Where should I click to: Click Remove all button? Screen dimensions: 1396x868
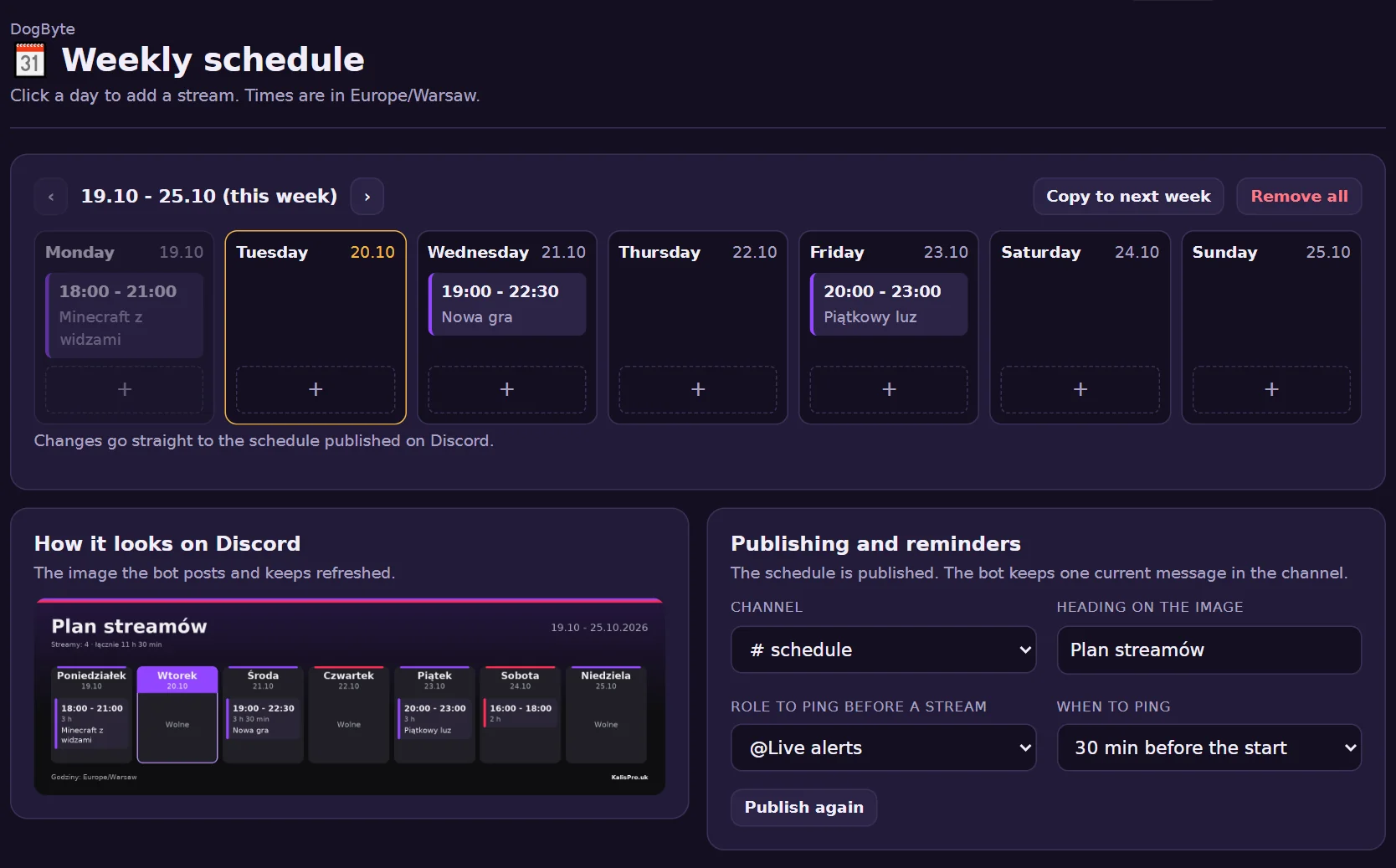point(1299,197)
